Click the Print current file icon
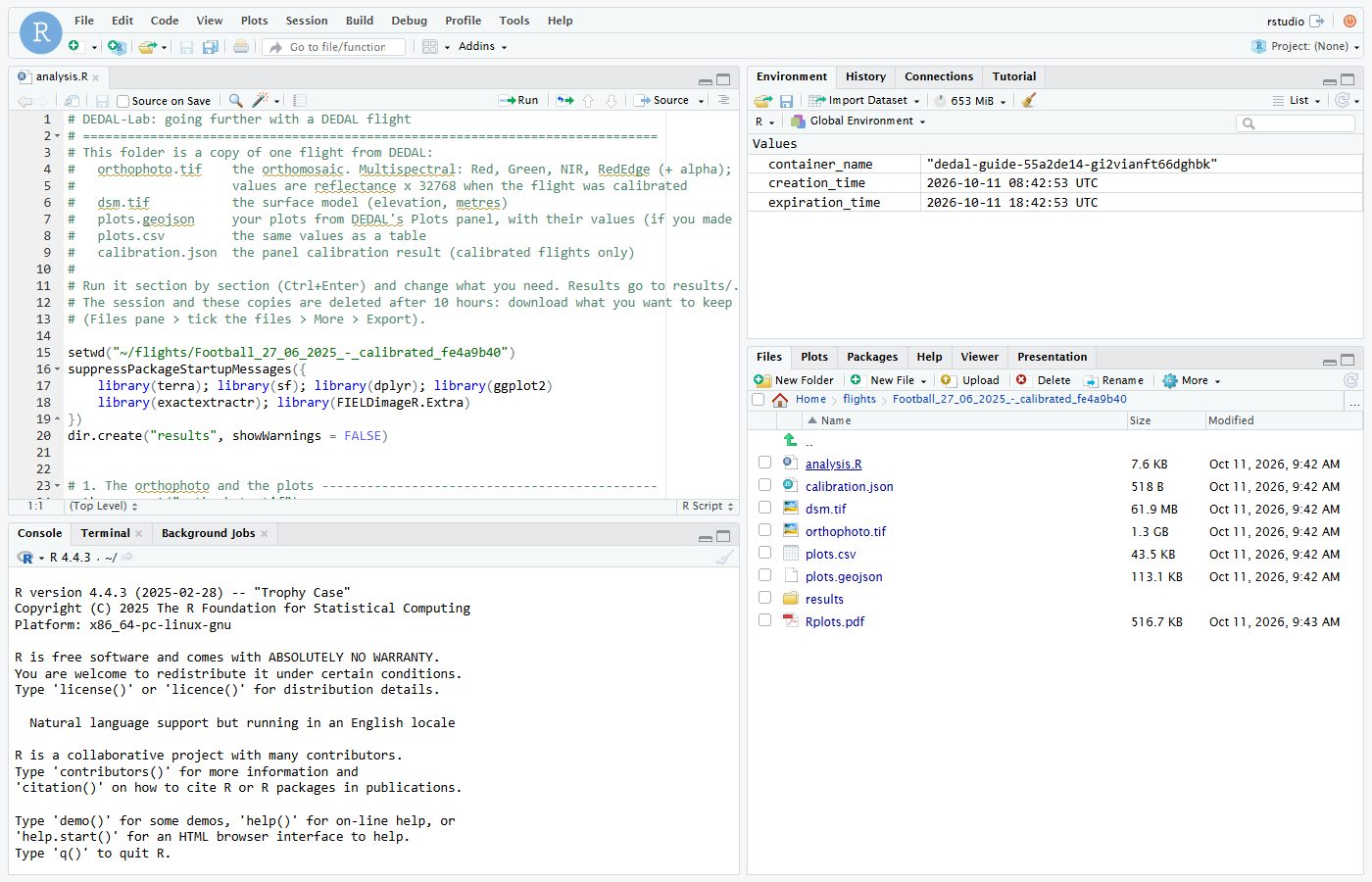 point(240,46)
